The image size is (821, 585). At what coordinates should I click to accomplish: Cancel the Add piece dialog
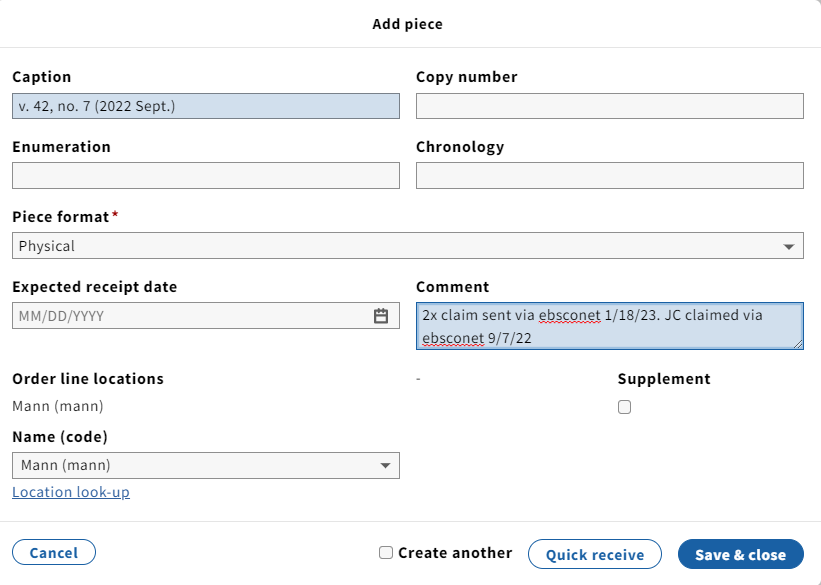[54, 553]
